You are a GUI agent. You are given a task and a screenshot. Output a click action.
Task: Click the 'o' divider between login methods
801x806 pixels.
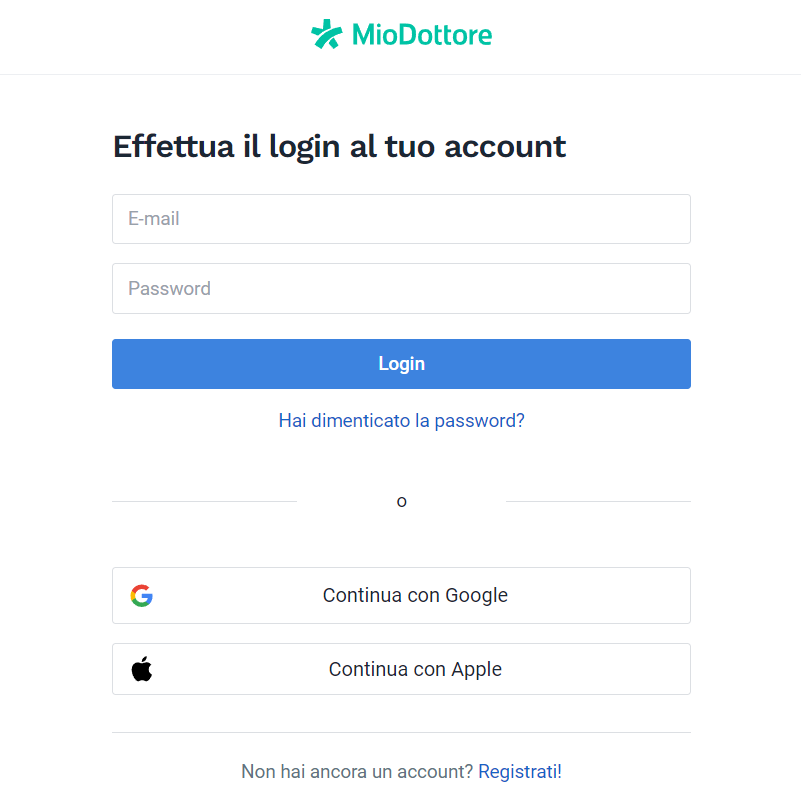401,501
